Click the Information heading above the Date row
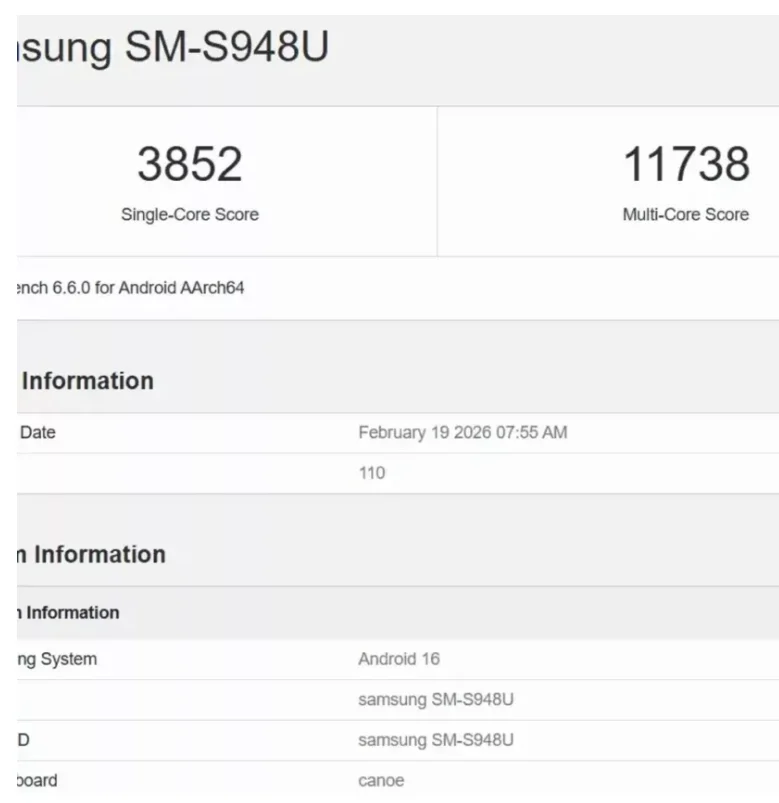The height and width of the screenshot is (803, 779). pyautogui.click(x=88, y=381)
